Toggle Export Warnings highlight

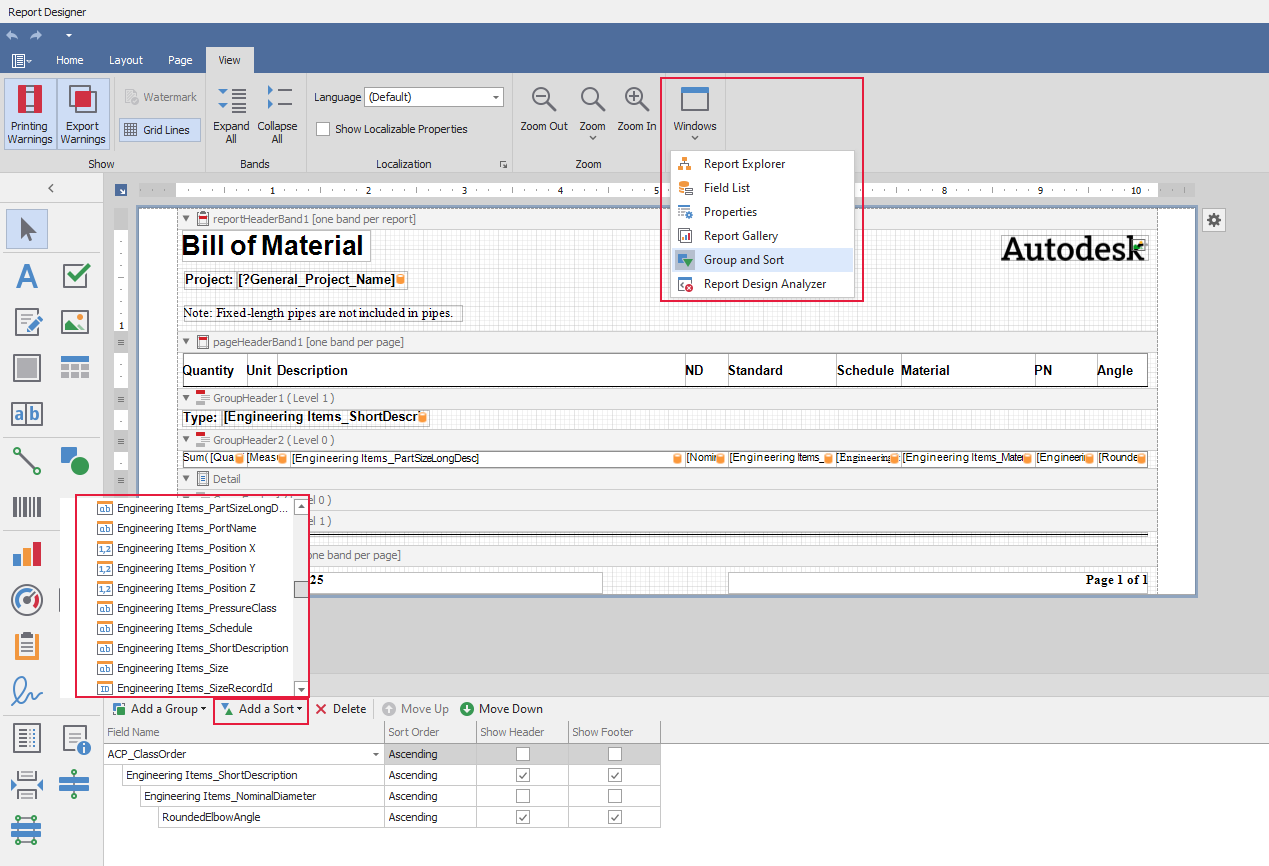pyautogui.click(x=83, y=114)
